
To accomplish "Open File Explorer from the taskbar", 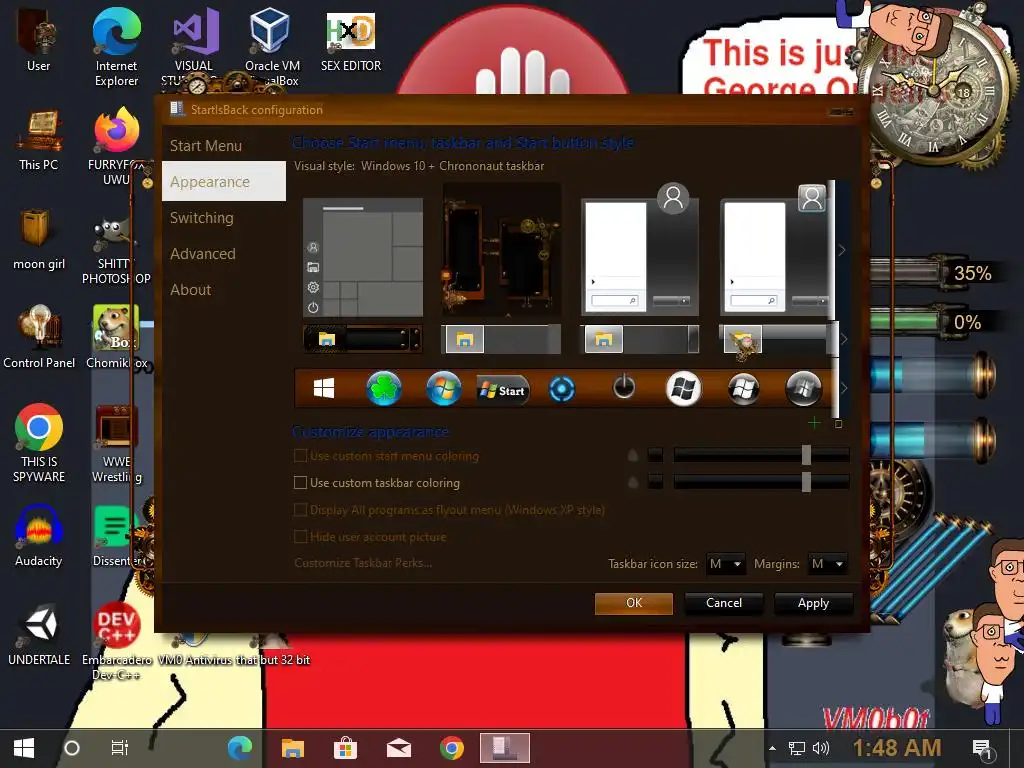I will pyautogui.click(x=293, y=748).
